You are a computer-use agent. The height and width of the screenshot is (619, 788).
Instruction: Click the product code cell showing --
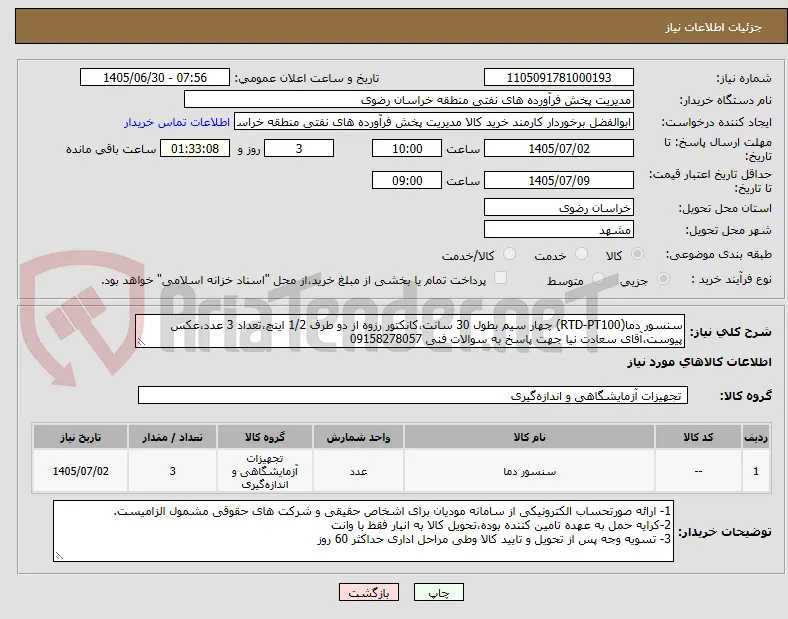[x=698, y=471]
